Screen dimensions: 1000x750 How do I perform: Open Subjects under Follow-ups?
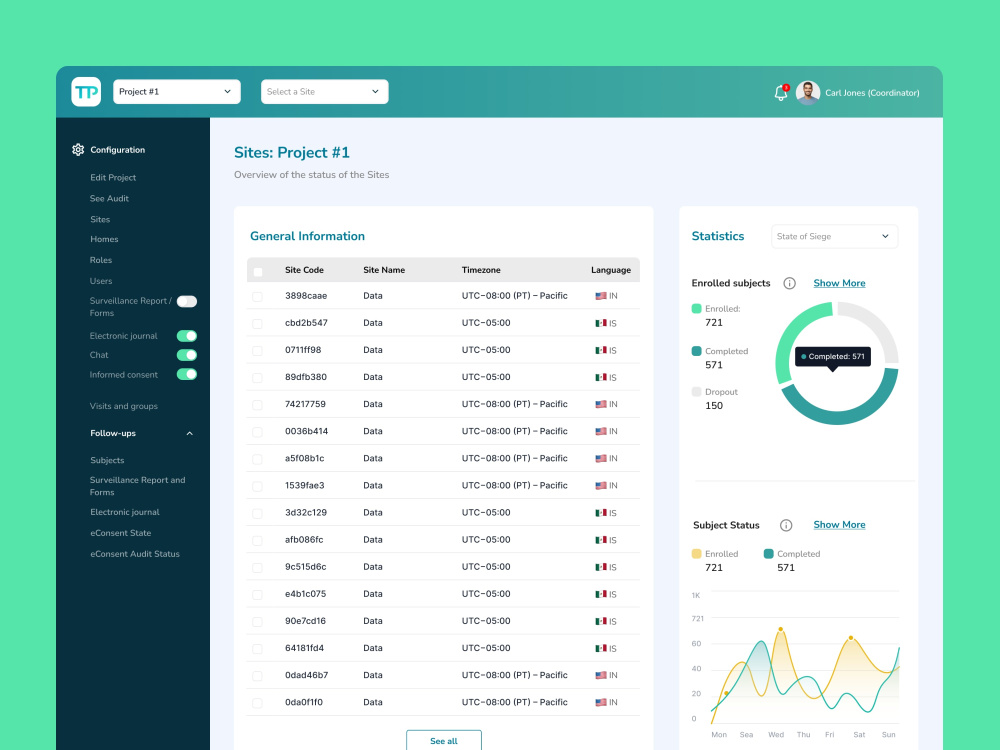coord(107,460)
